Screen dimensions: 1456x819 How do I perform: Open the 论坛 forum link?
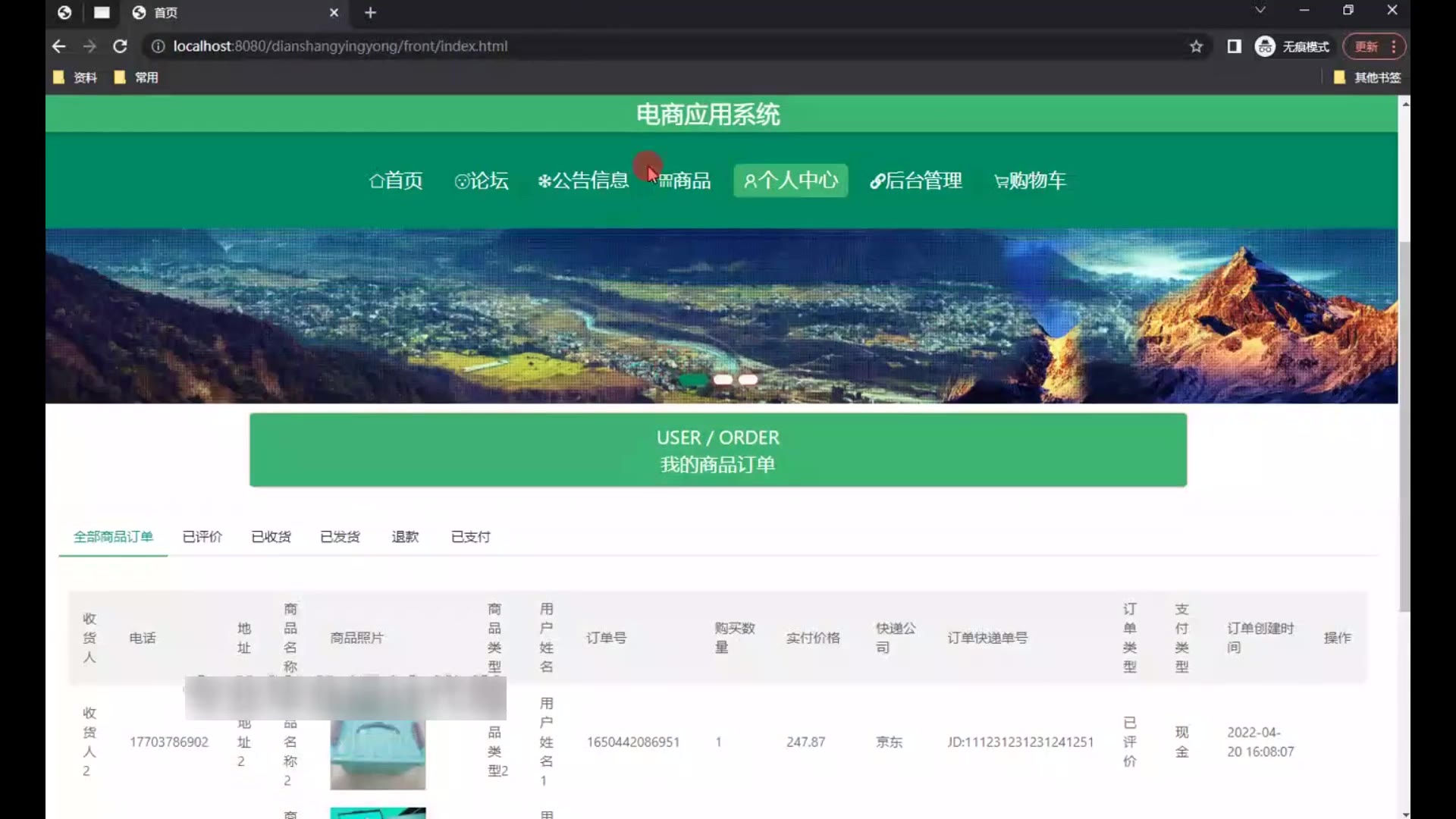[x=482, y=180]
